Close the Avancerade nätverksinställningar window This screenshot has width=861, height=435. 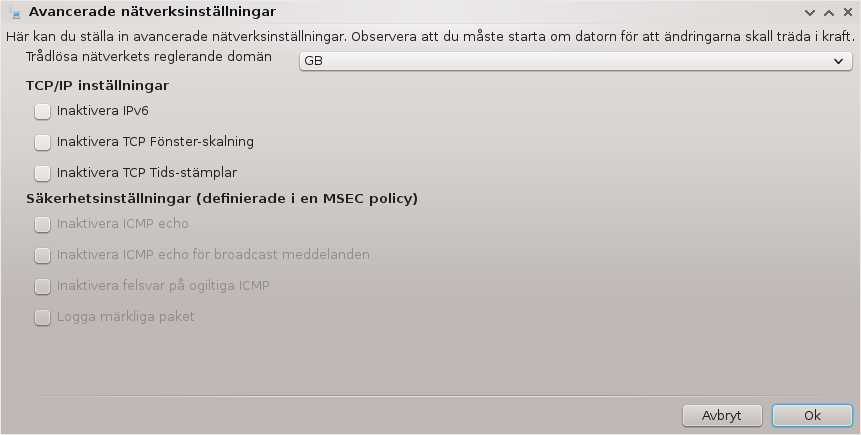[x=848, y=12]
